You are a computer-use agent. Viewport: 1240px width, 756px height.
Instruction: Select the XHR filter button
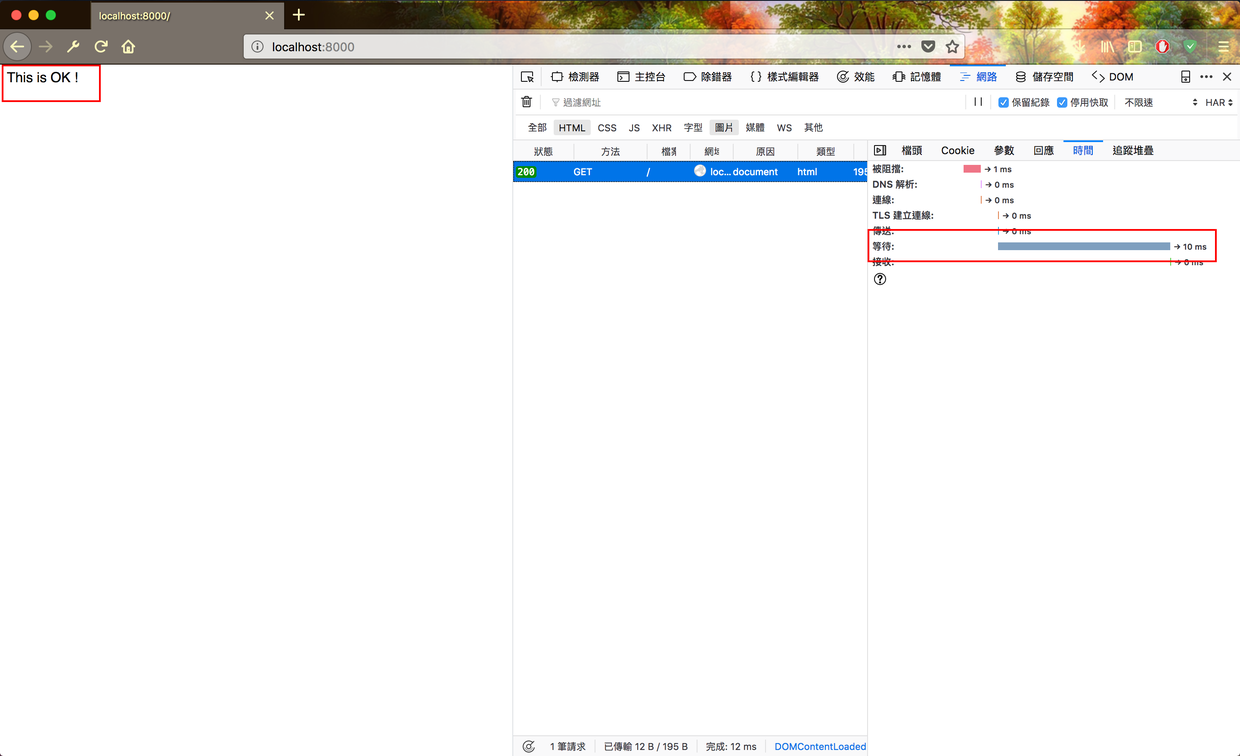(x=661, y=128)
